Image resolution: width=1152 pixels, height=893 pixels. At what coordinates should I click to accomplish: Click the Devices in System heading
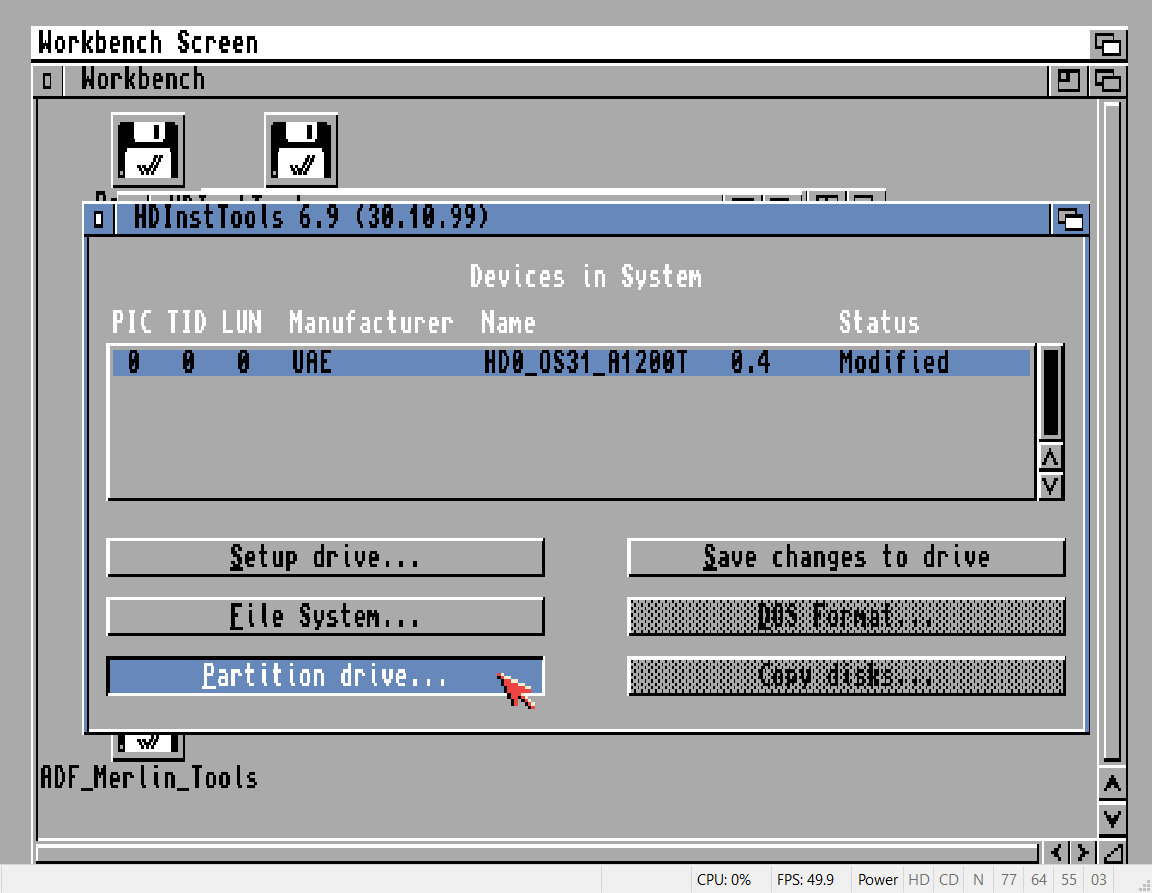click(586, 277)
